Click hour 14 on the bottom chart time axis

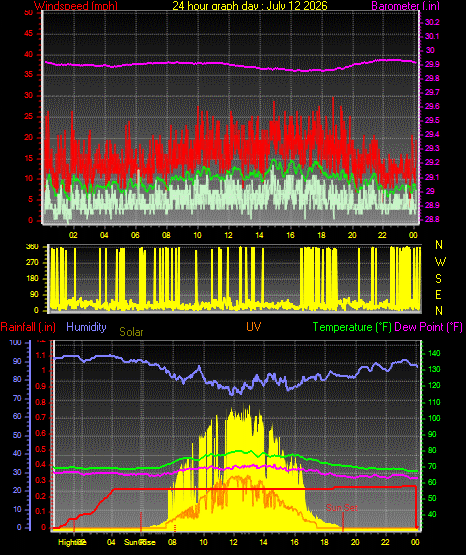(x=263, y=542)
